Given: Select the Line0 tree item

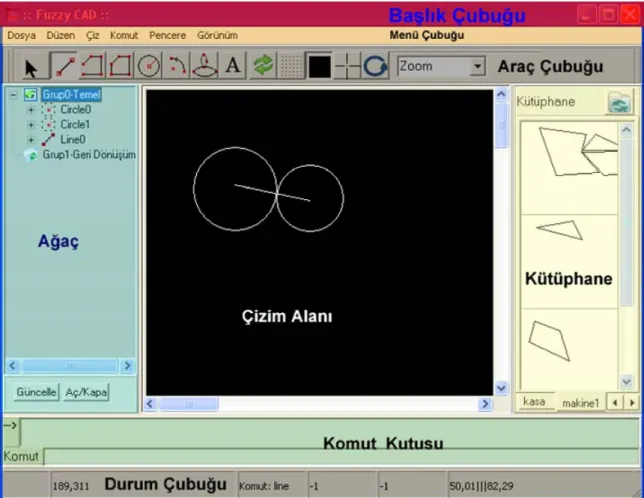Looking at the screenshot, I should [73, 140].
